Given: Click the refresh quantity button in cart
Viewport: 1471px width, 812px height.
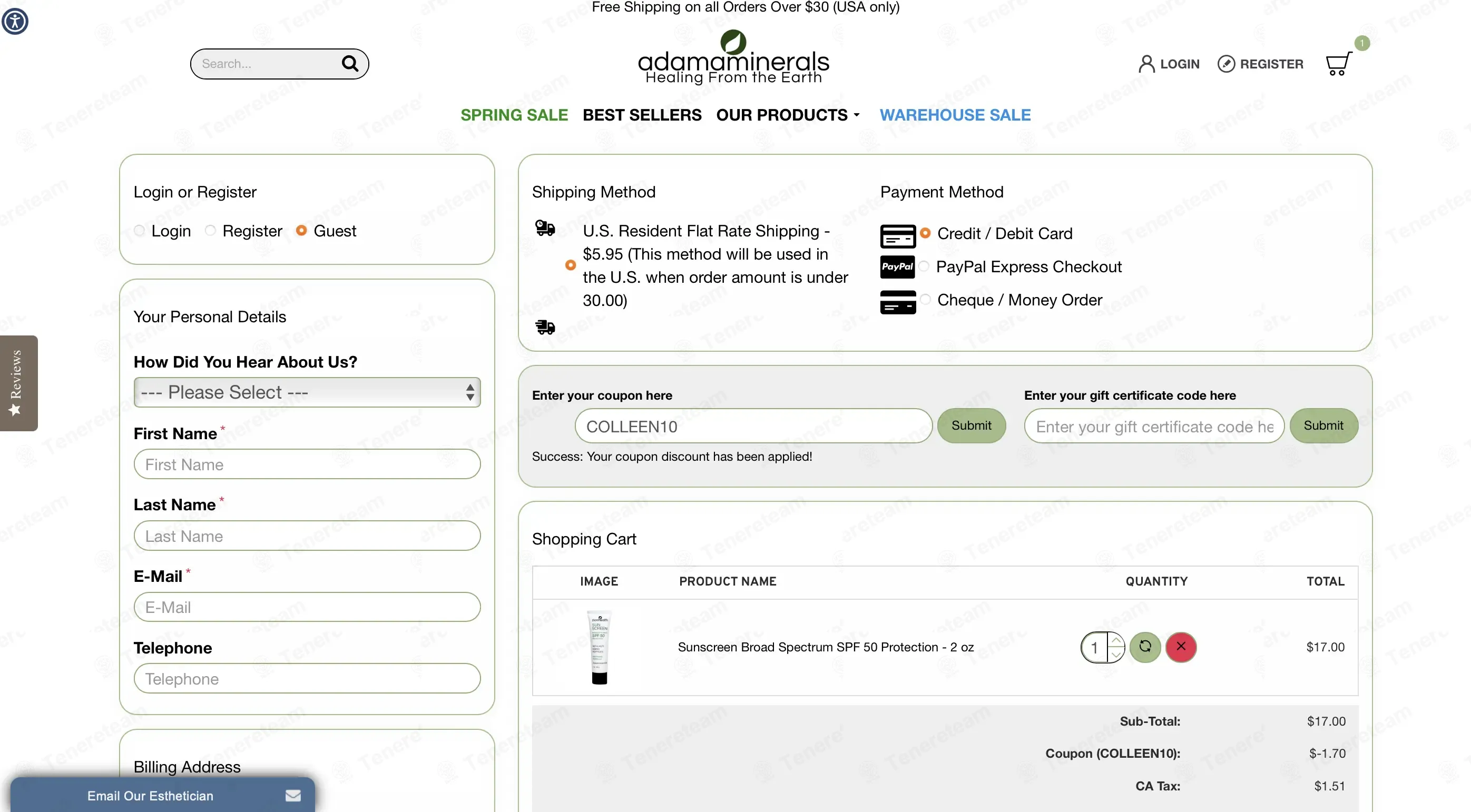Looking at the screenshot, I should 1145,647.
